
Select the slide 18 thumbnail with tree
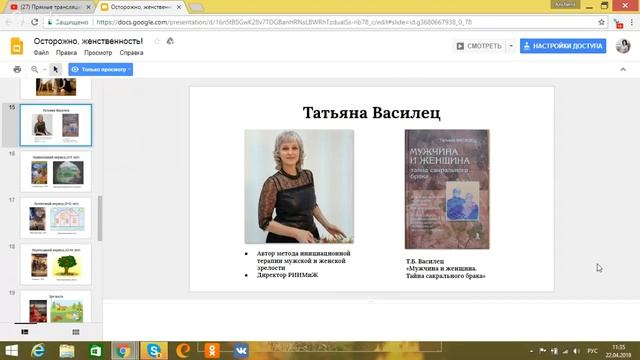pos(56,264)
